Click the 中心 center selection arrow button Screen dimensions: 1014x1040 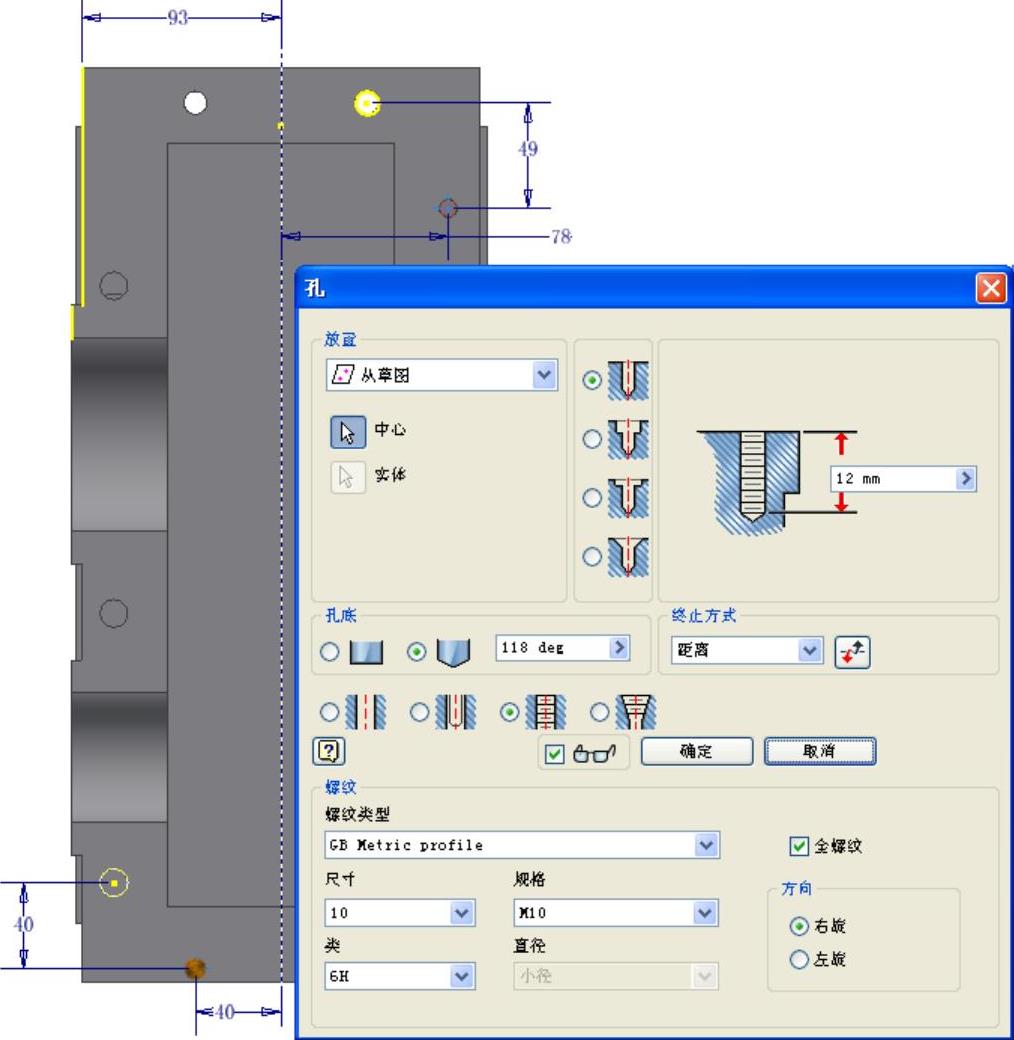click(x=348, y=432)
